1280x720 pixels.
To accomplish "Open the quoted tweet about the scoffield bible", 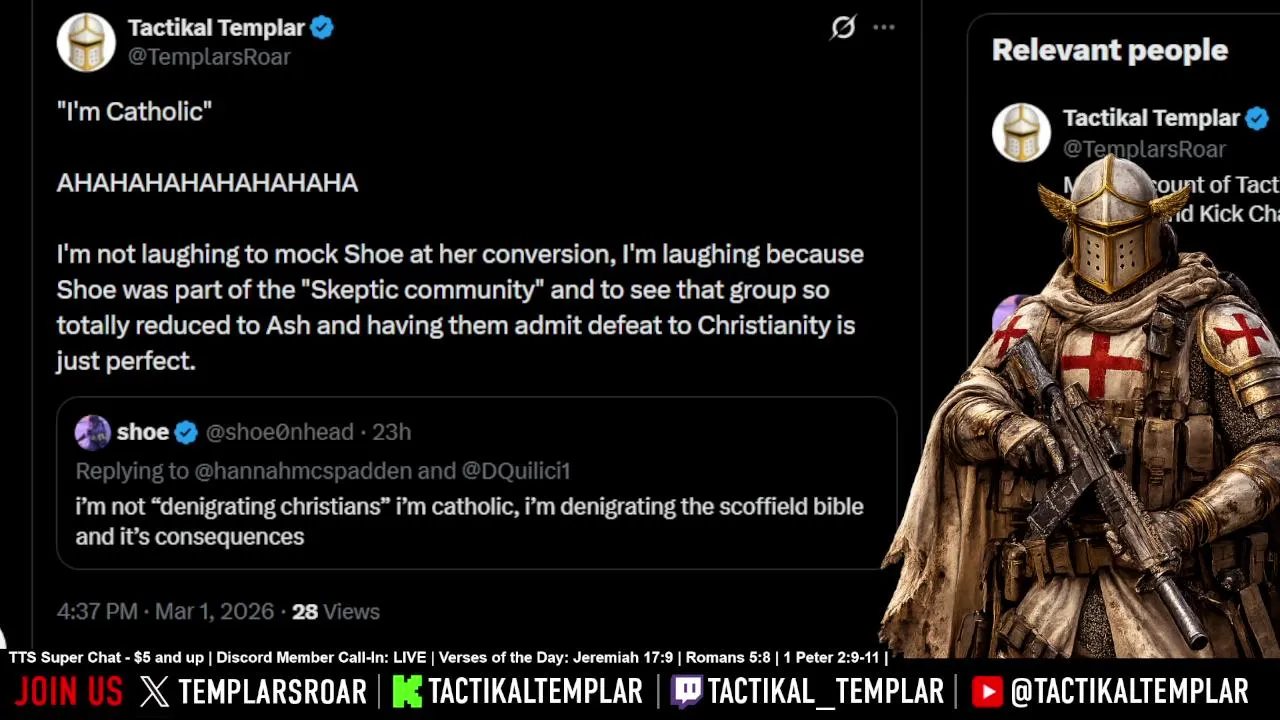I will tap(470, 521).
